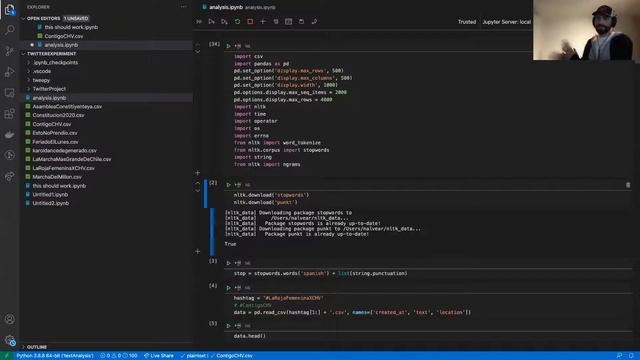640x360 pixels.
Task: Click Python 3.8.8 64-bit interpreter in status bar
Action: coord(55,356)
